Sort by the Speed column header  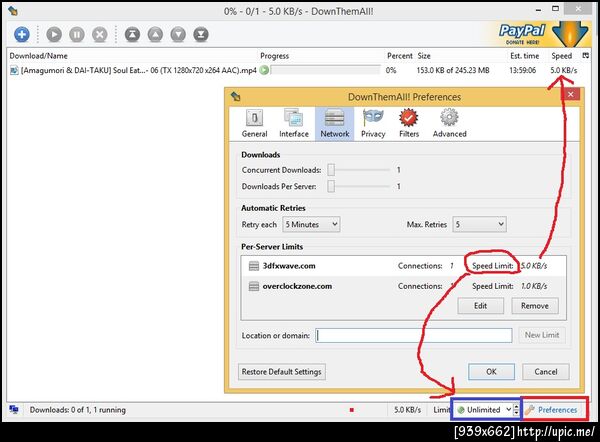562,56
